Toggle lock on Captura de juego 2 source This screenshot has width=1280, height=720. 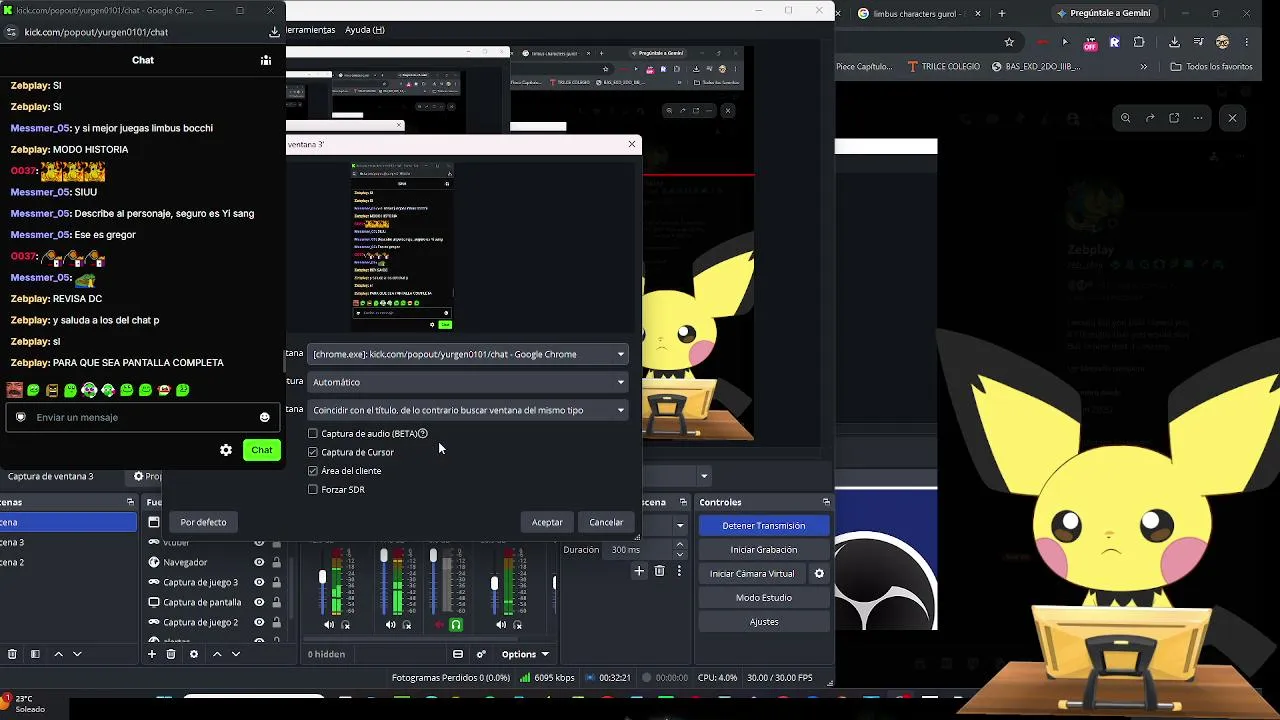276,622
